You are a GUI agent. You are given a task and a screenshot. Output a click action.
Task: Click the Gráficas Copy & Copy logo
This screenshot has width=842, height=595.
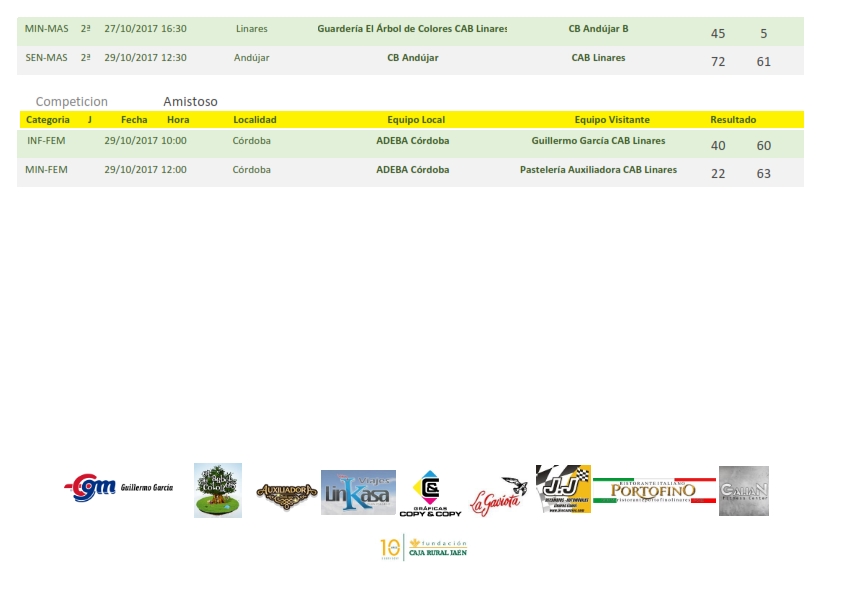point(430,494)
